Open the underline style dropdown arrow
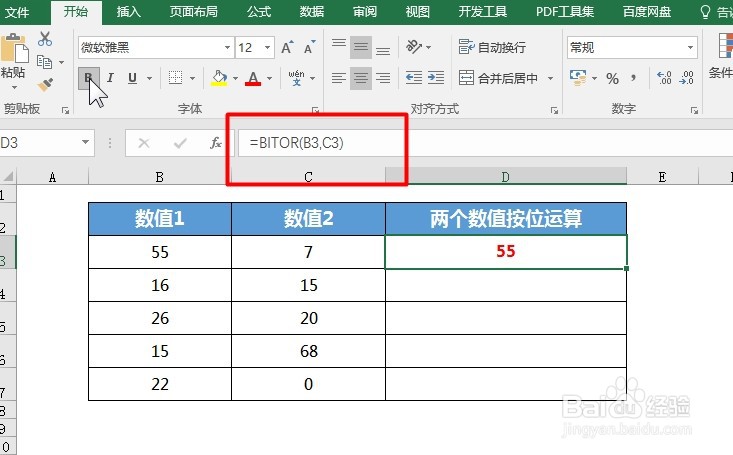Image resolution: width=733 pixels, height=455 pixels. (x=150, y=78)
